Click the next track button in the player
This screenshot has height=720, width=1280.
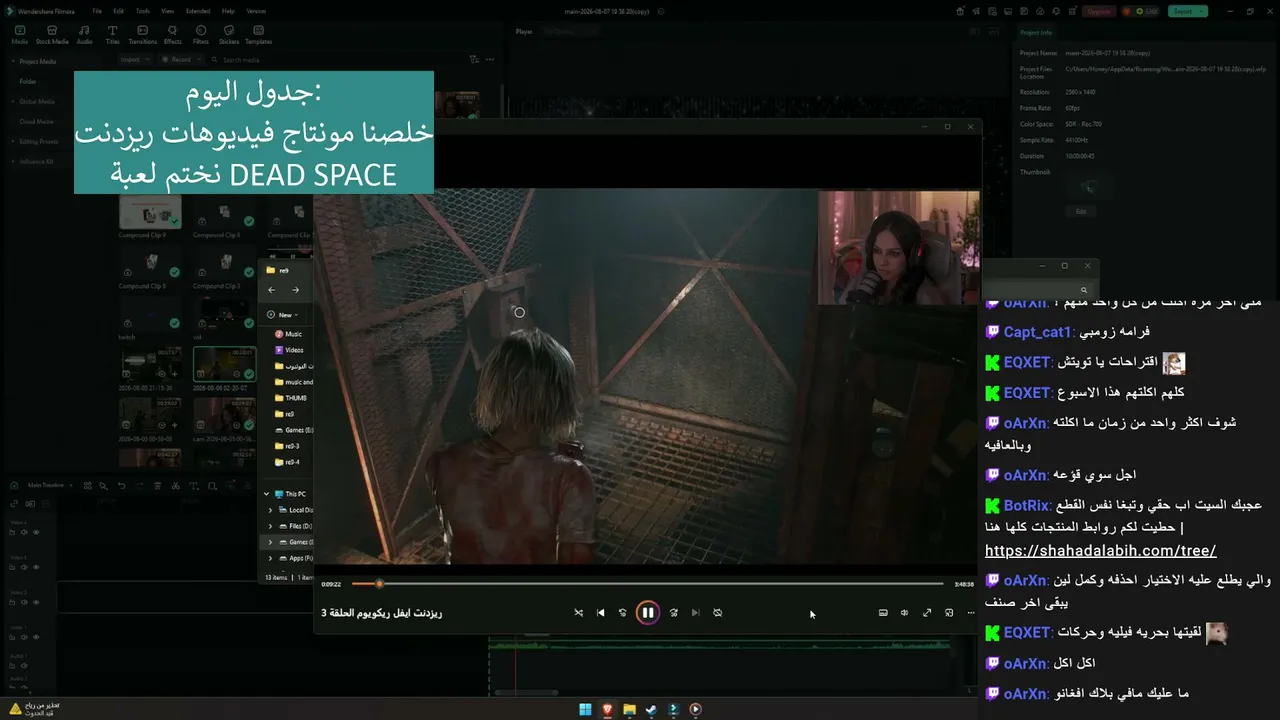point(695,613)
